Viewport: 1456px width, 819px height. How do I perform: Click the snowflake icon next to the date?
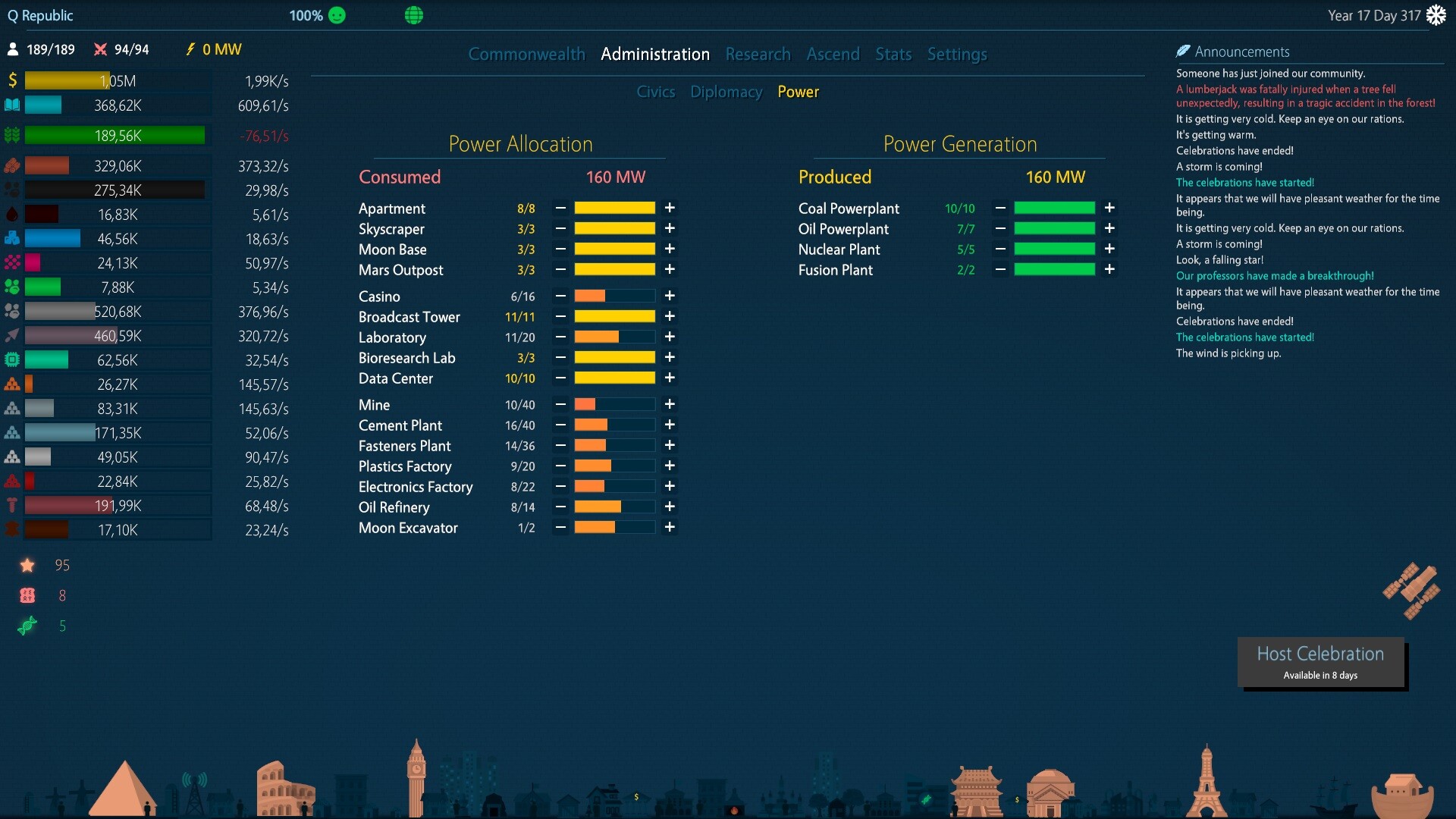1438,15
